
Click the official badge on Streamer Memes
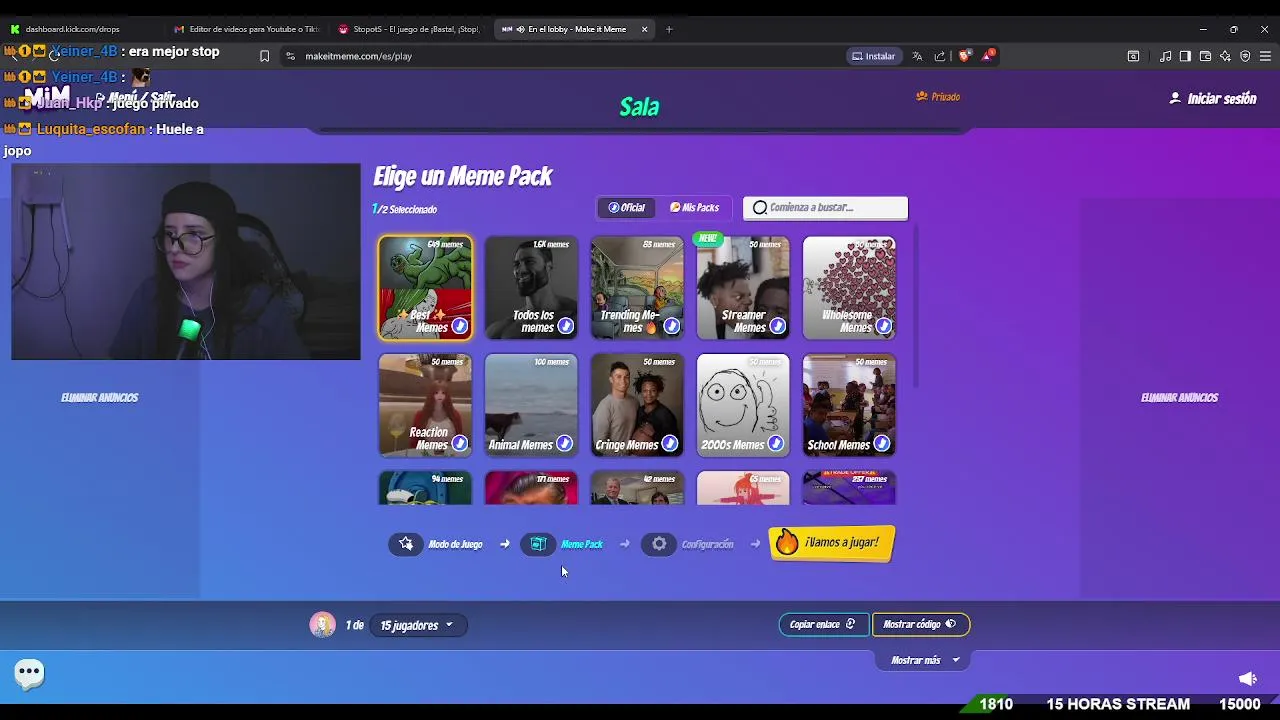777,326
